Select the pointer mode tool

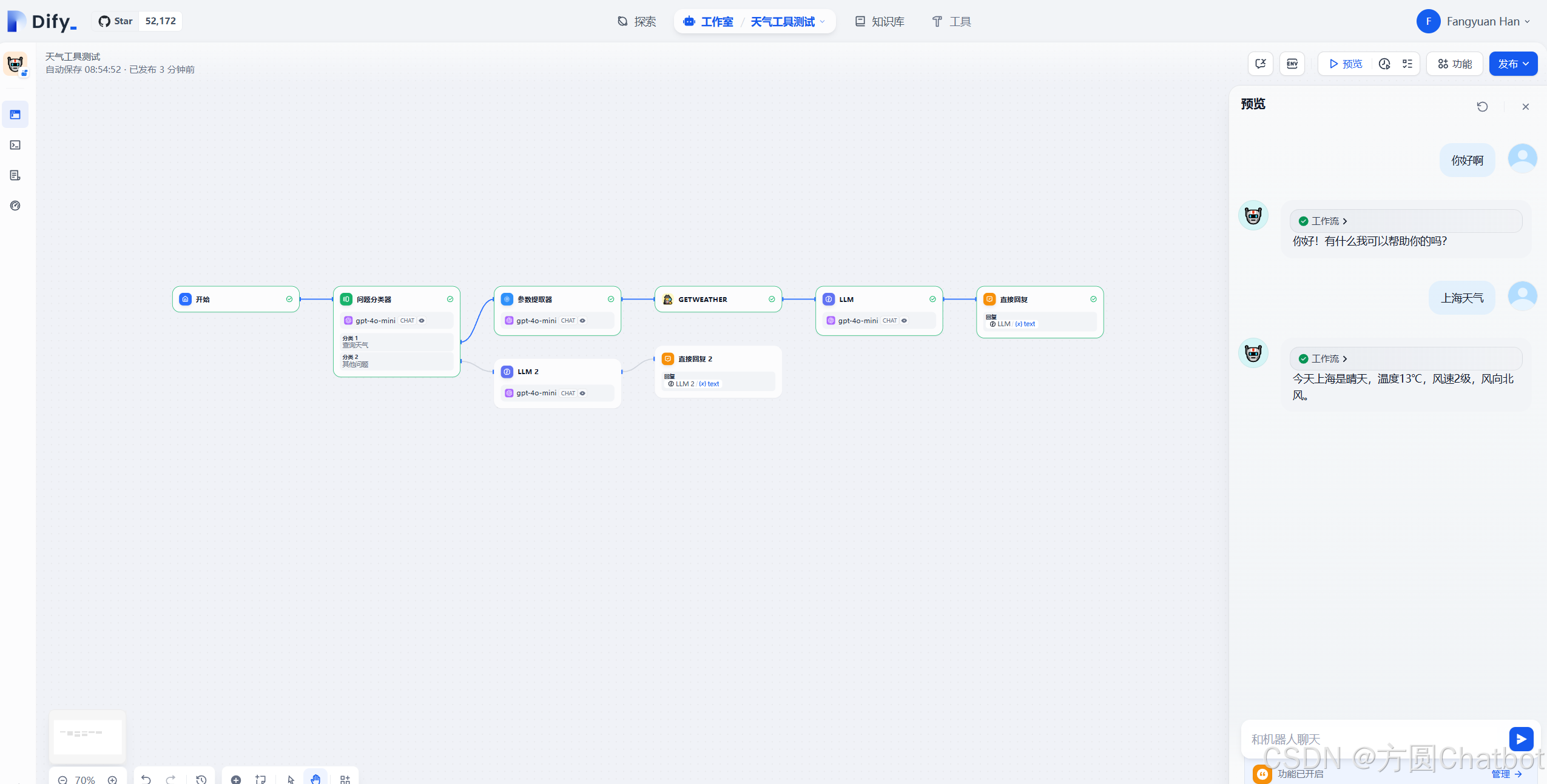click(291, 779)
